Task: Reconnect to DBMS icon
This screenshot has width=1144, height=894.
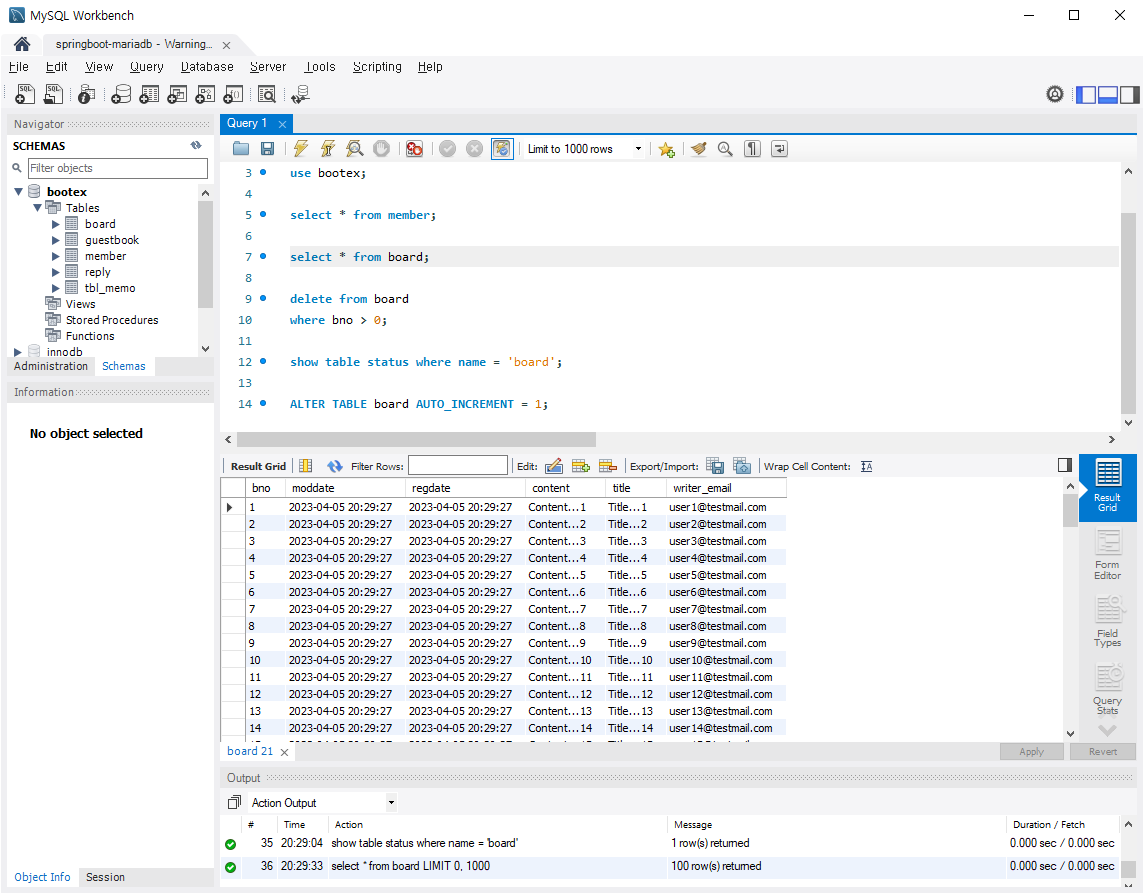Action: [x=301, y=94]
